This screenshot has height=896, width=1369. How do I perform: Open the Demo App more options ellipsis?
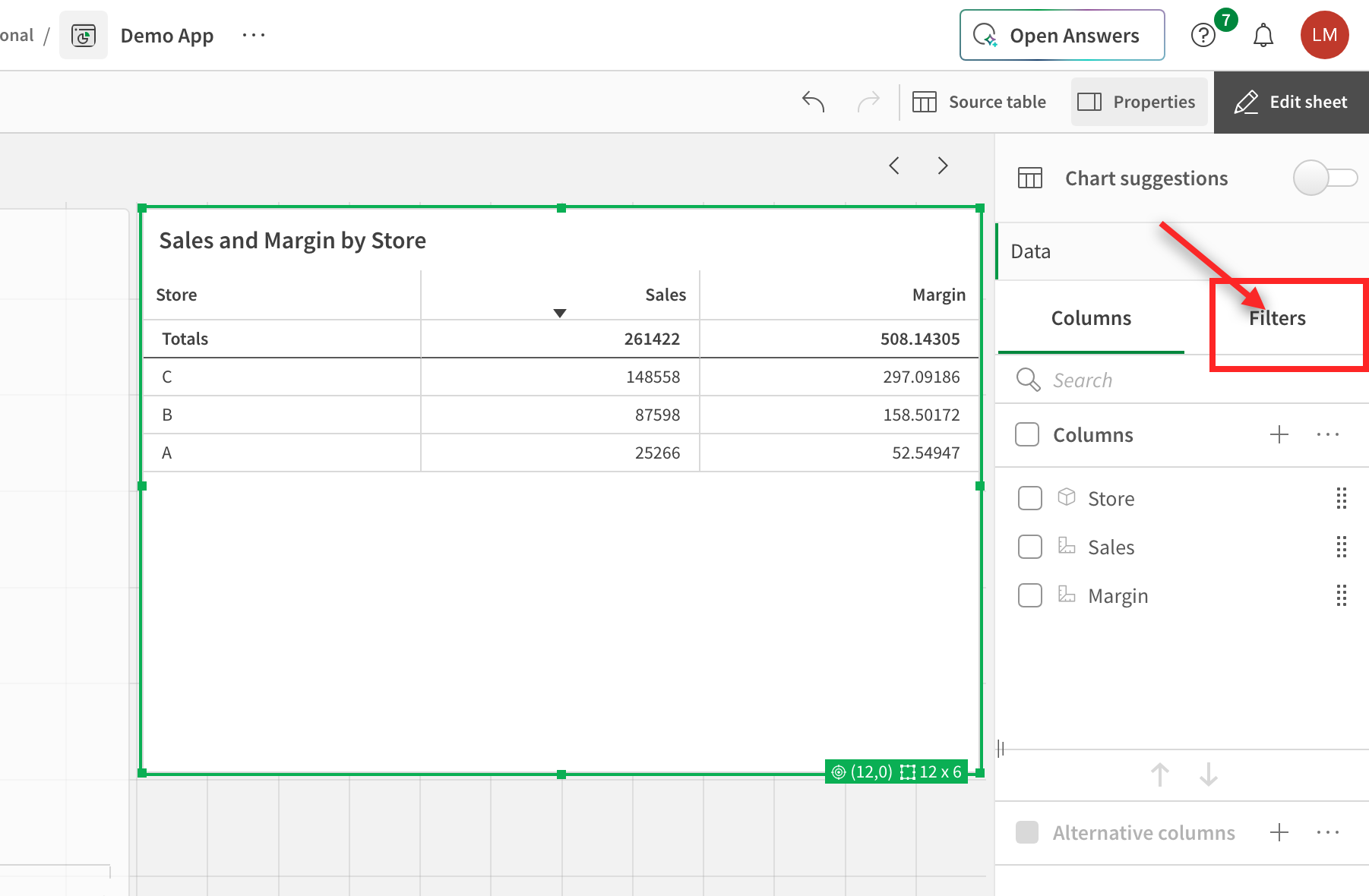tap(254, 36)
